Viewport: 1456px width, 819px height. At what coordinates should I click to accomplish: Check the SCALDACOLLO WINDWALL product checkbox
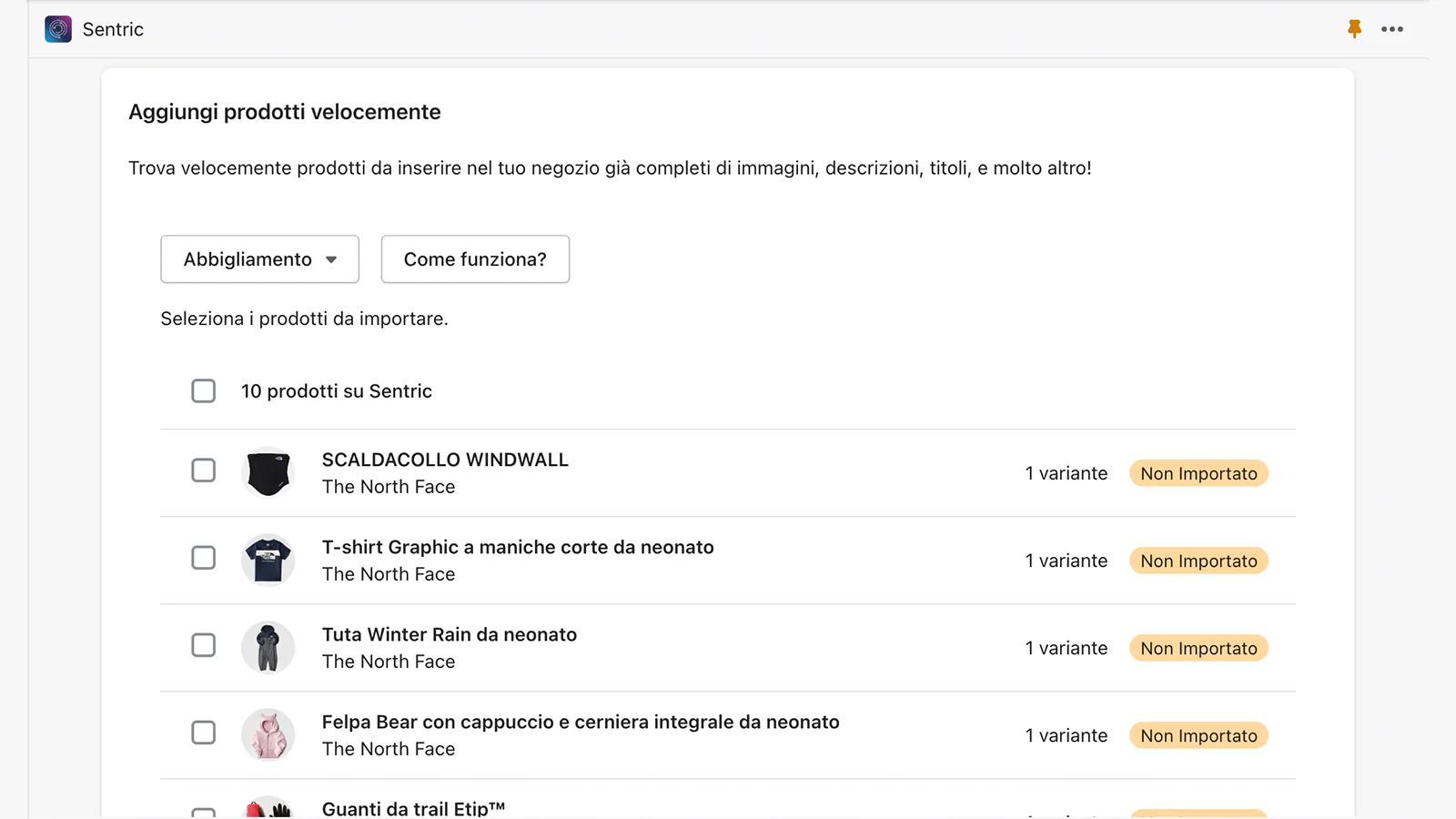pyautogui.click(x=204, y=470)
